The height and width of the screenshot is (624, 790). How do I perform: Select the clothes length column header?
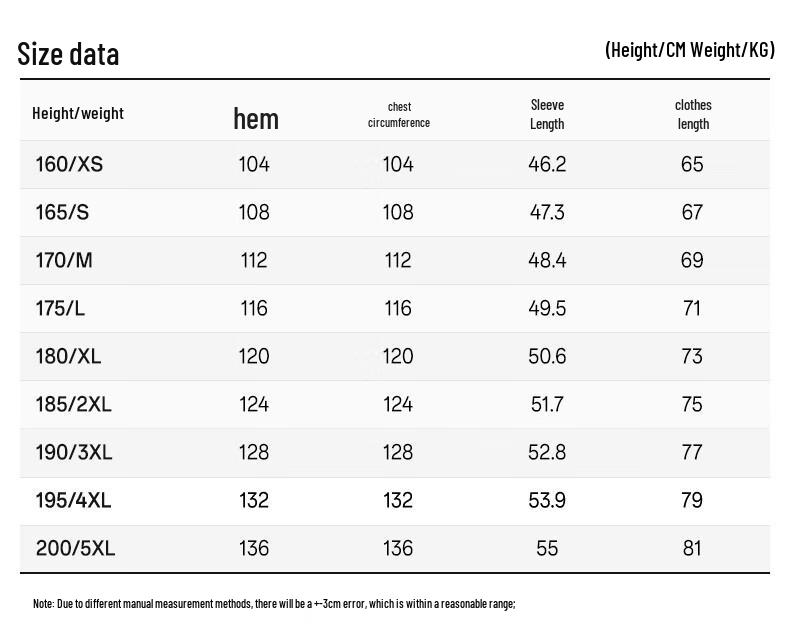click(x=693, y=114)
